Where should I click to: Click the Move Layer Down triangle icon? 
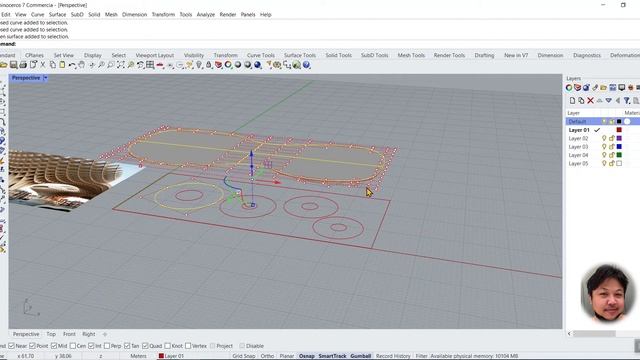[609, 100]
